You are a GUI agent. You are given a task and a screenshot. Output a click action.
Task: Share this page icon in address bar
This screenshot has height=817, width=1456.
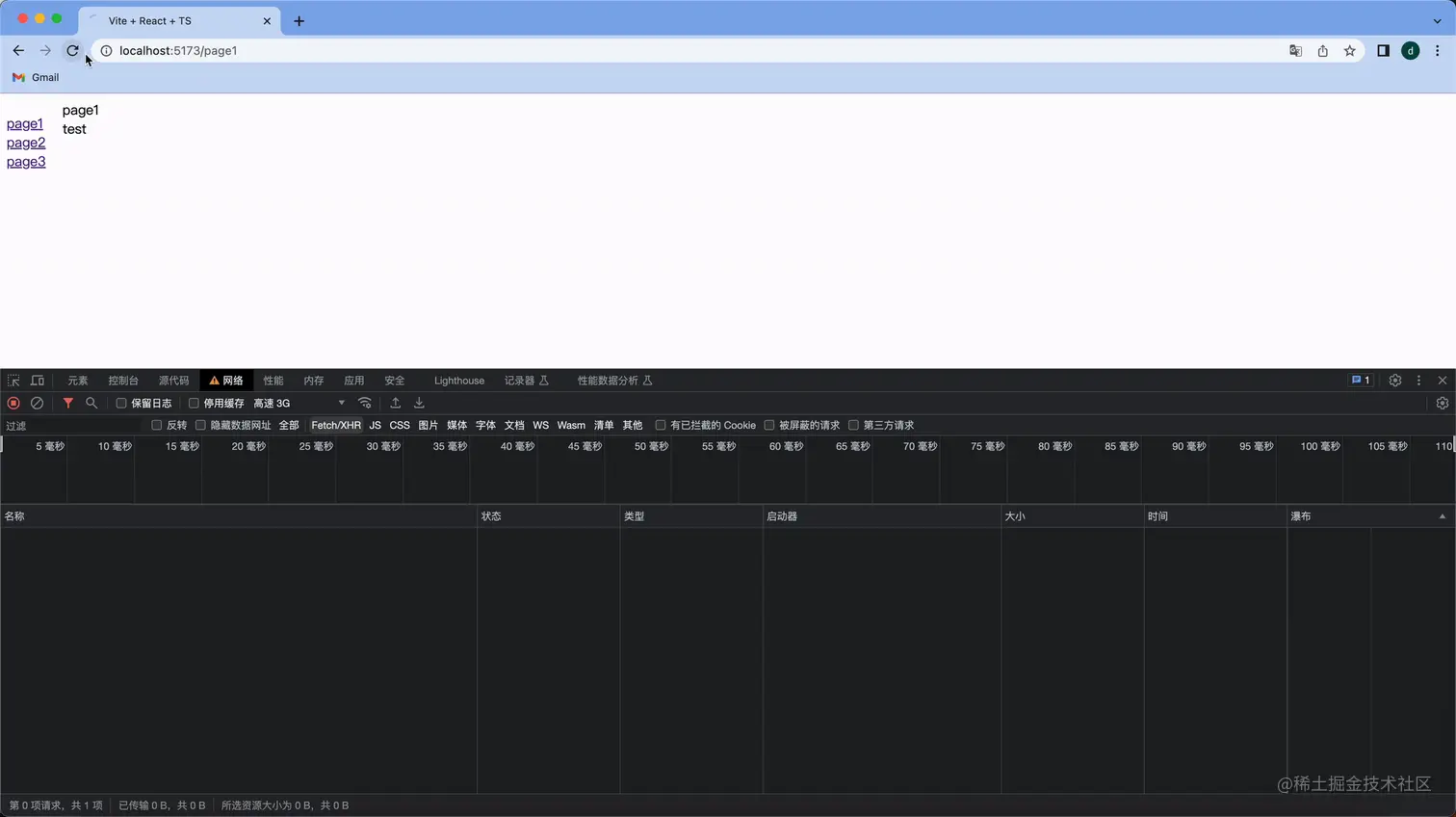(x=1323, y=51)
